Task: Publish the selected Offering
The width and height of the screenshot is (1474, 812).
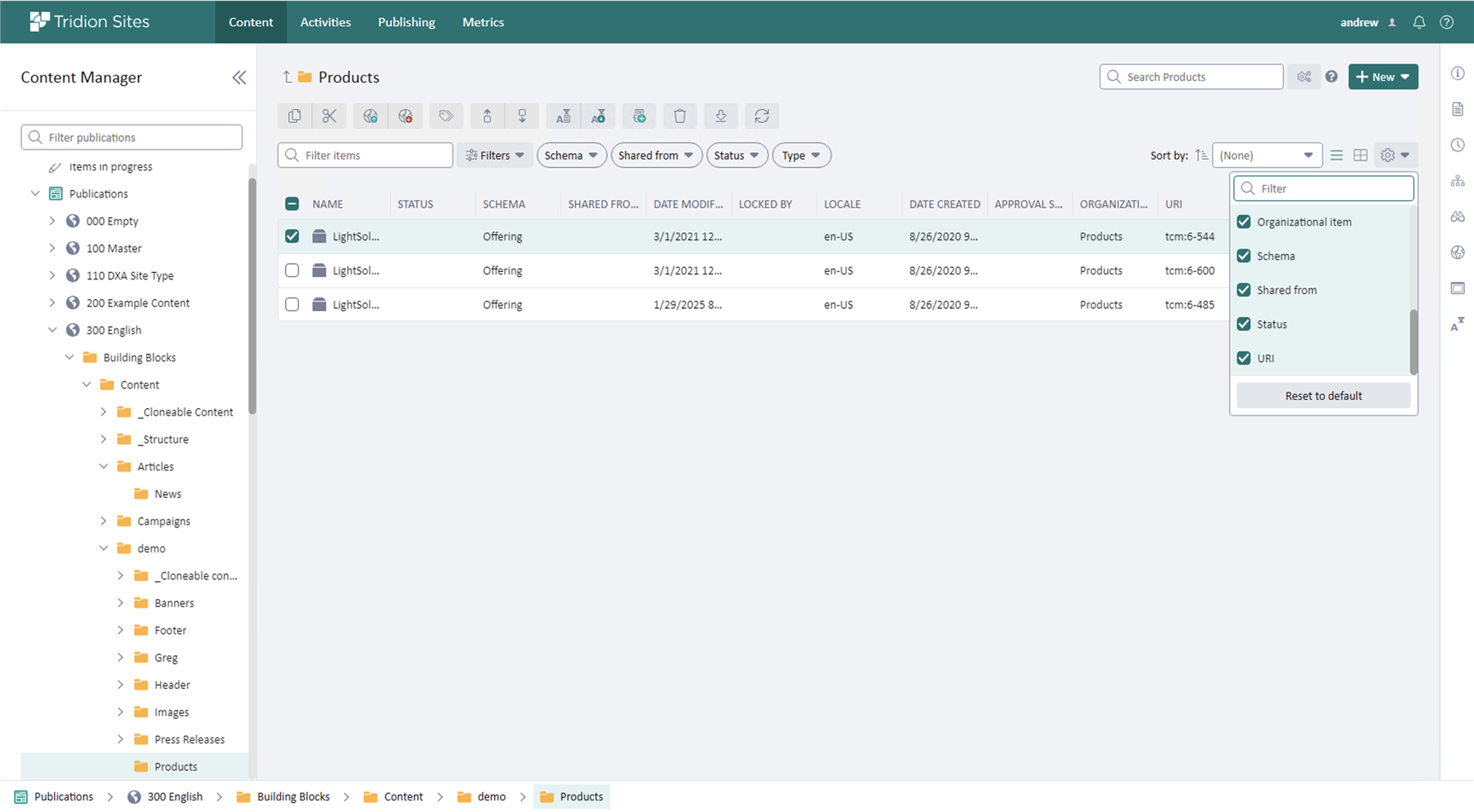Action: 370,116
